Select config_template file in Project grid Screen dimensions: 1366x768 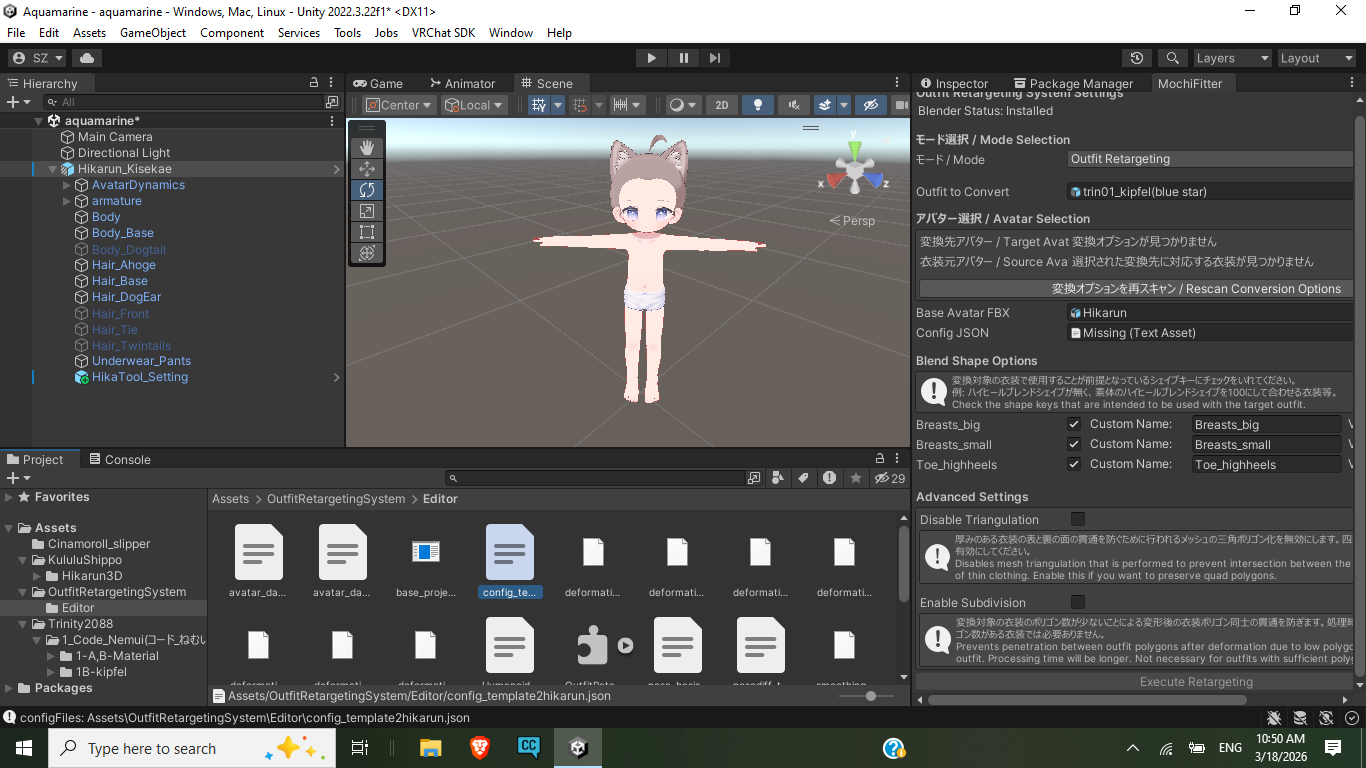tap(510, 561)
